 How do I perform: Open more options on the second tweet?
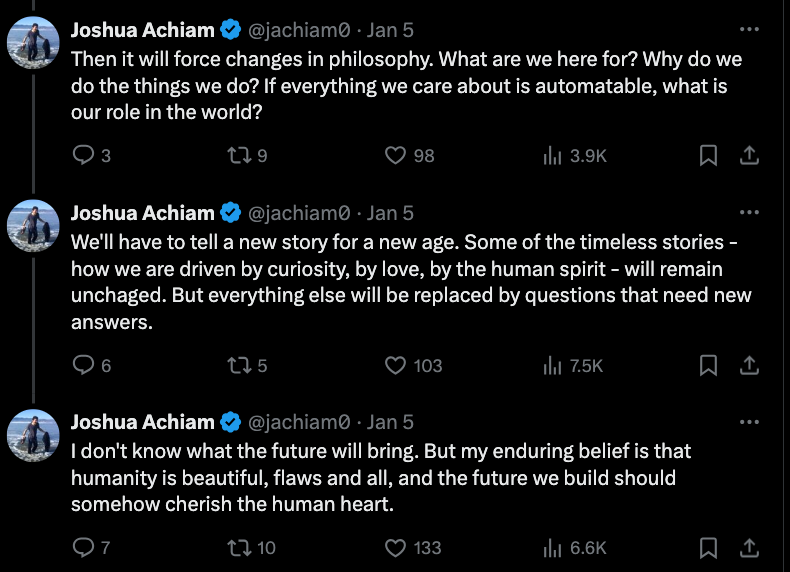tap(749, 212)
